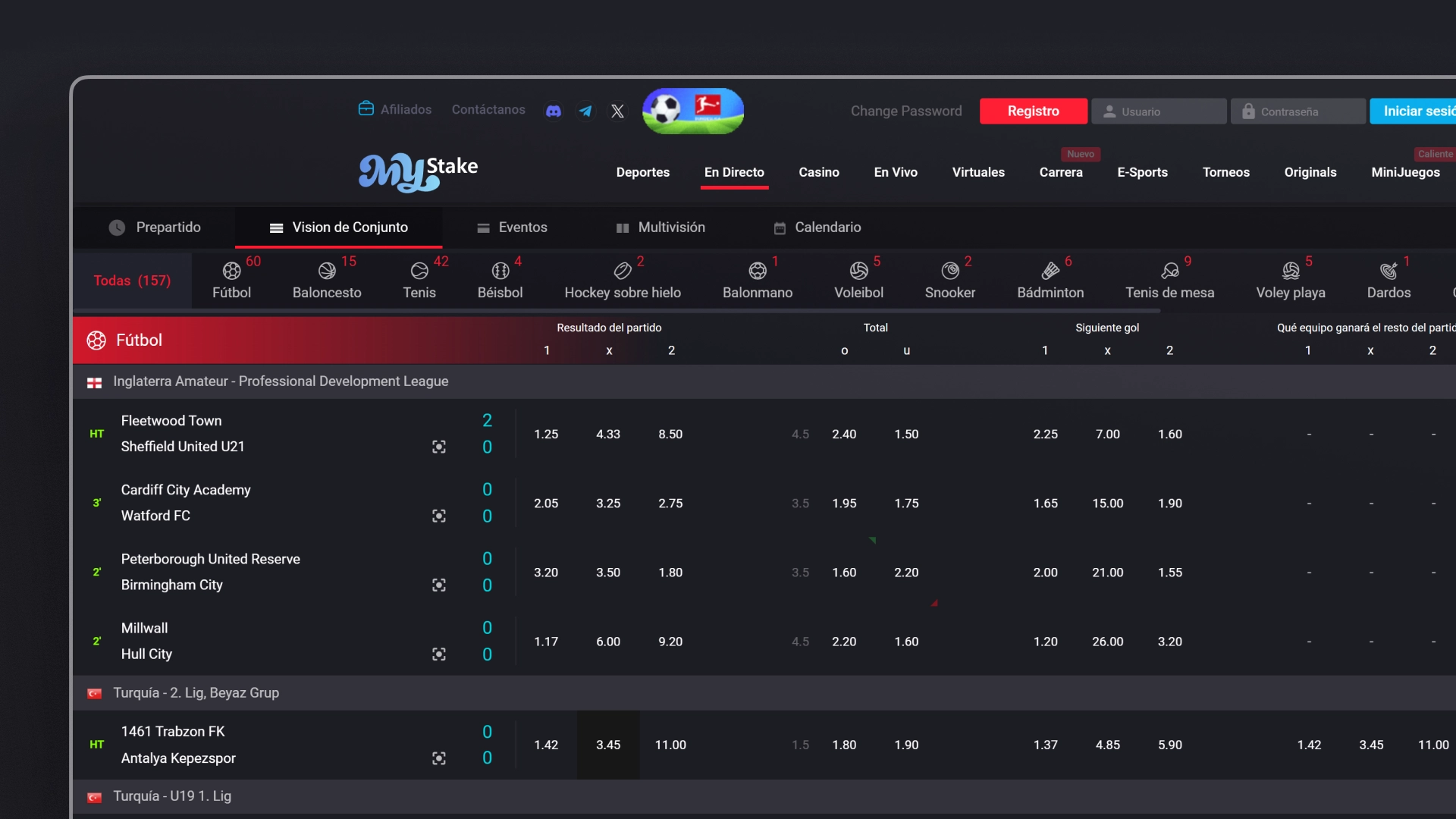This screenshot has height=819, width=1456.
Task: Expand Turquía 2. Lig, Beyaz Grup header
Action: tap(764, 693)
